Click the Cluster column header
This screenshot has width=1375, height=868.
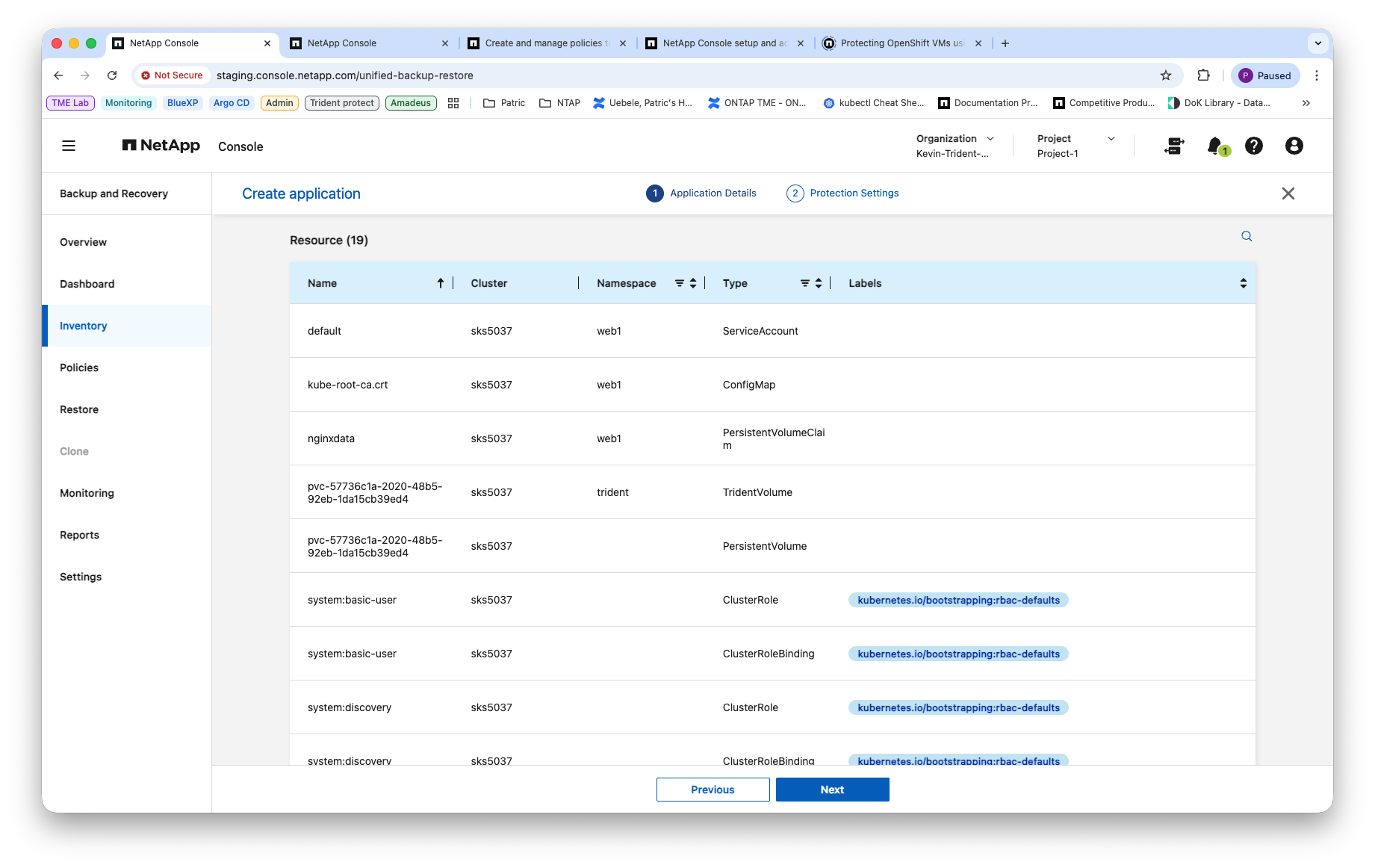(x=489, y=283)
